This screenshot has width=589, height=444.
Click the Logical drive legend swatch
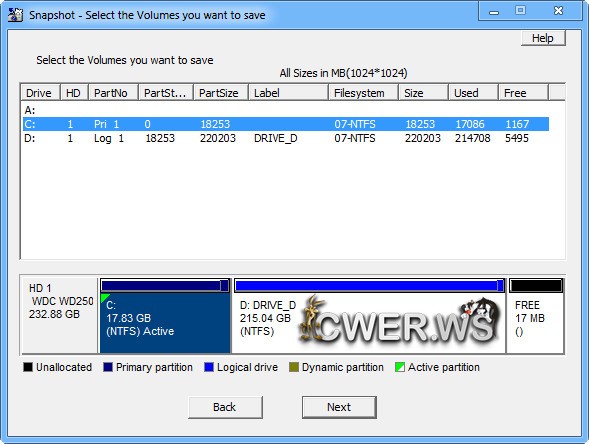pyautogui.click(x=209, y=367)
